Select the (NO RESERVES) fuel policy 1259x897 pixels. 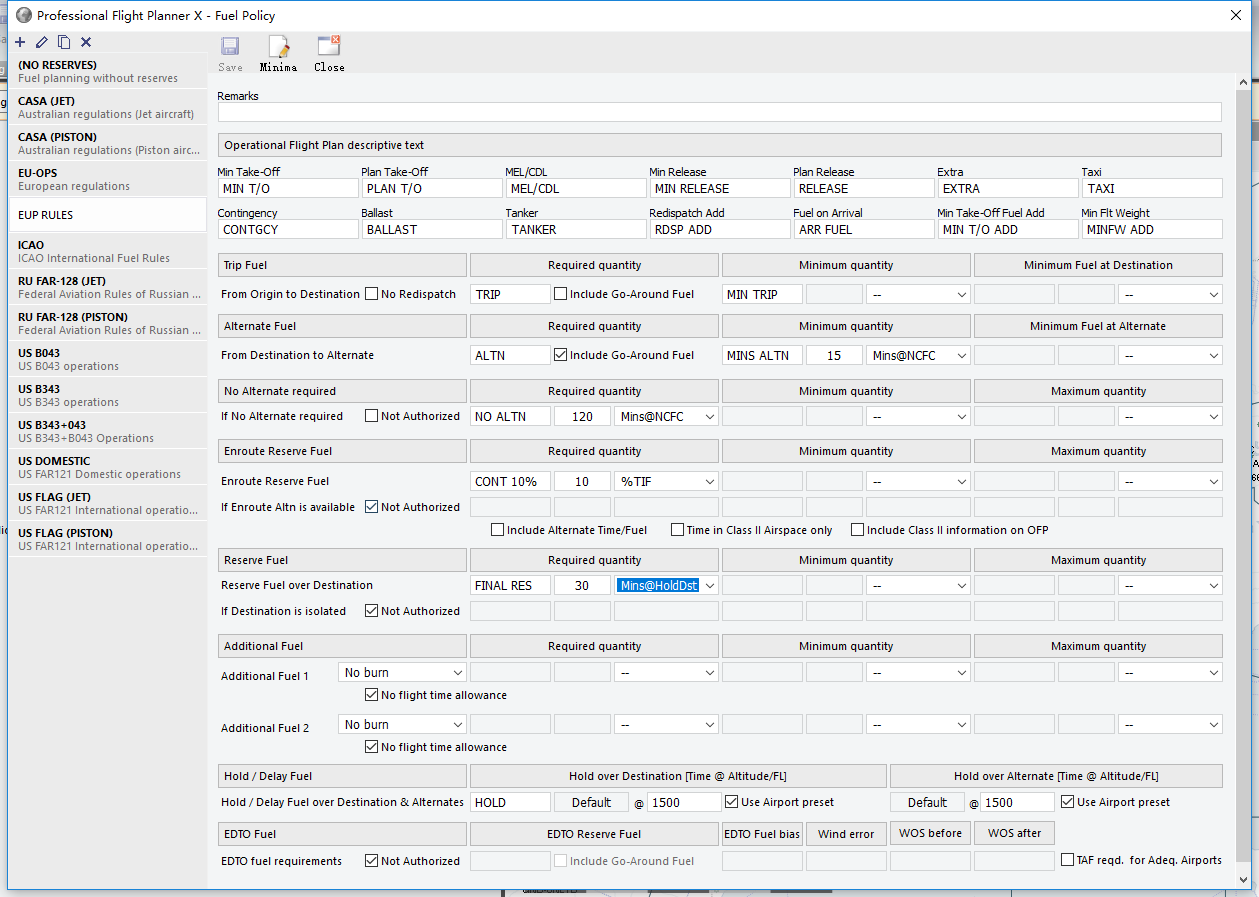pyautogui.click(x=108, y=71)
